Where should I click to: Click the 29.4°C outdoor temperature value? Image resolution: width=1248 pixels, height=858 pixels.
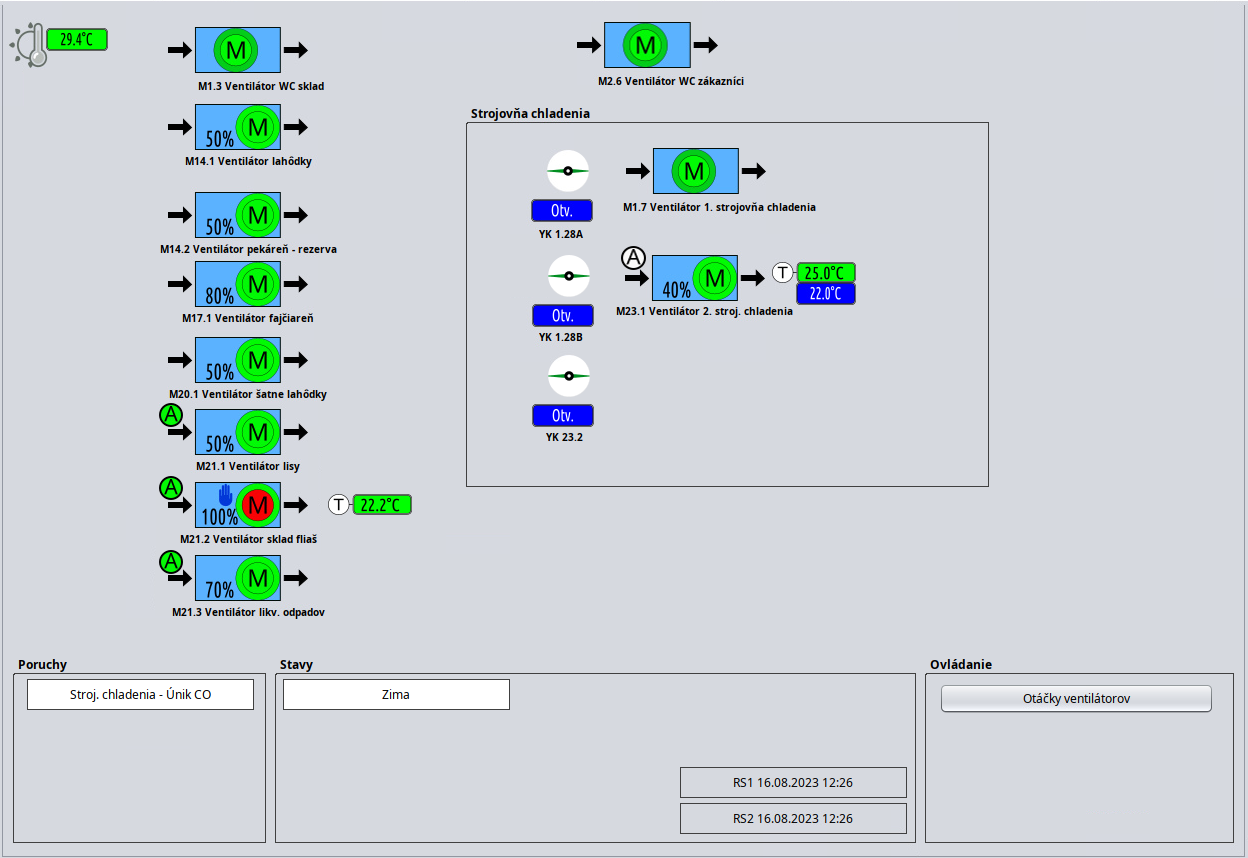coord(76,40)
